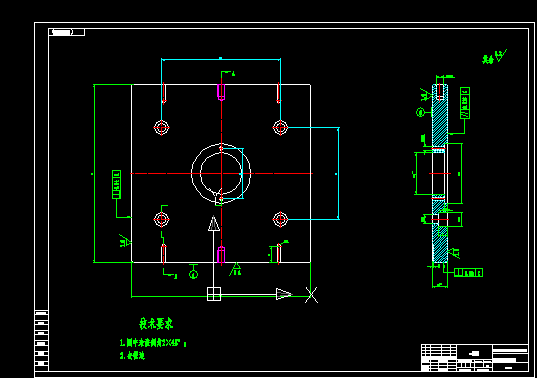This screenshot has height=378, width=537.
Task: Click the UCS Y-axis arrowhead pointing up
Action: pos(214,223)
